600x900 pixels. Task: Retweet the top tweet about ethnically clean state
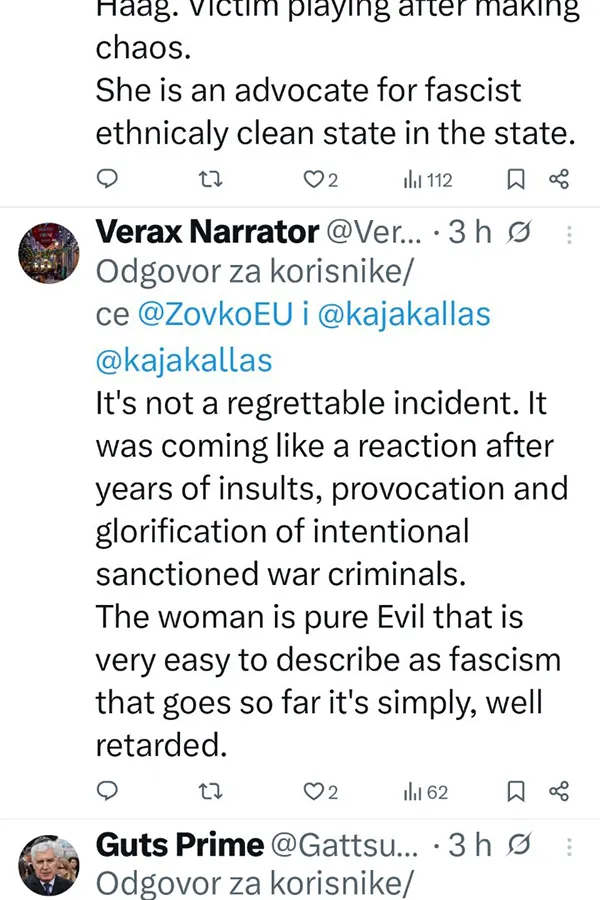tap(209, 180)
